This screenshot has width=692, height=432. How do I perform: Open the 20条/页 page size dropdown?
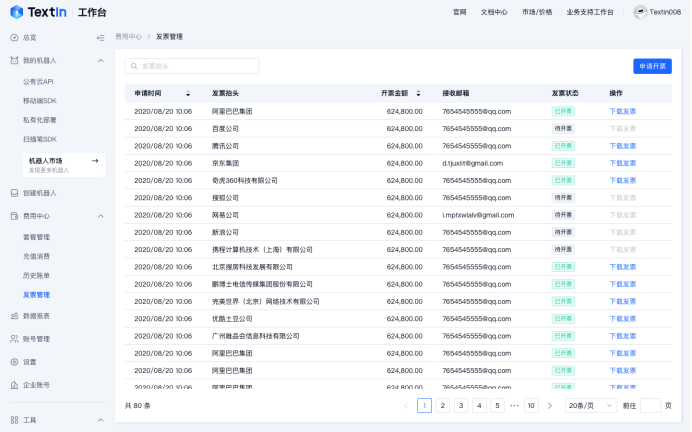coord(590,406)
